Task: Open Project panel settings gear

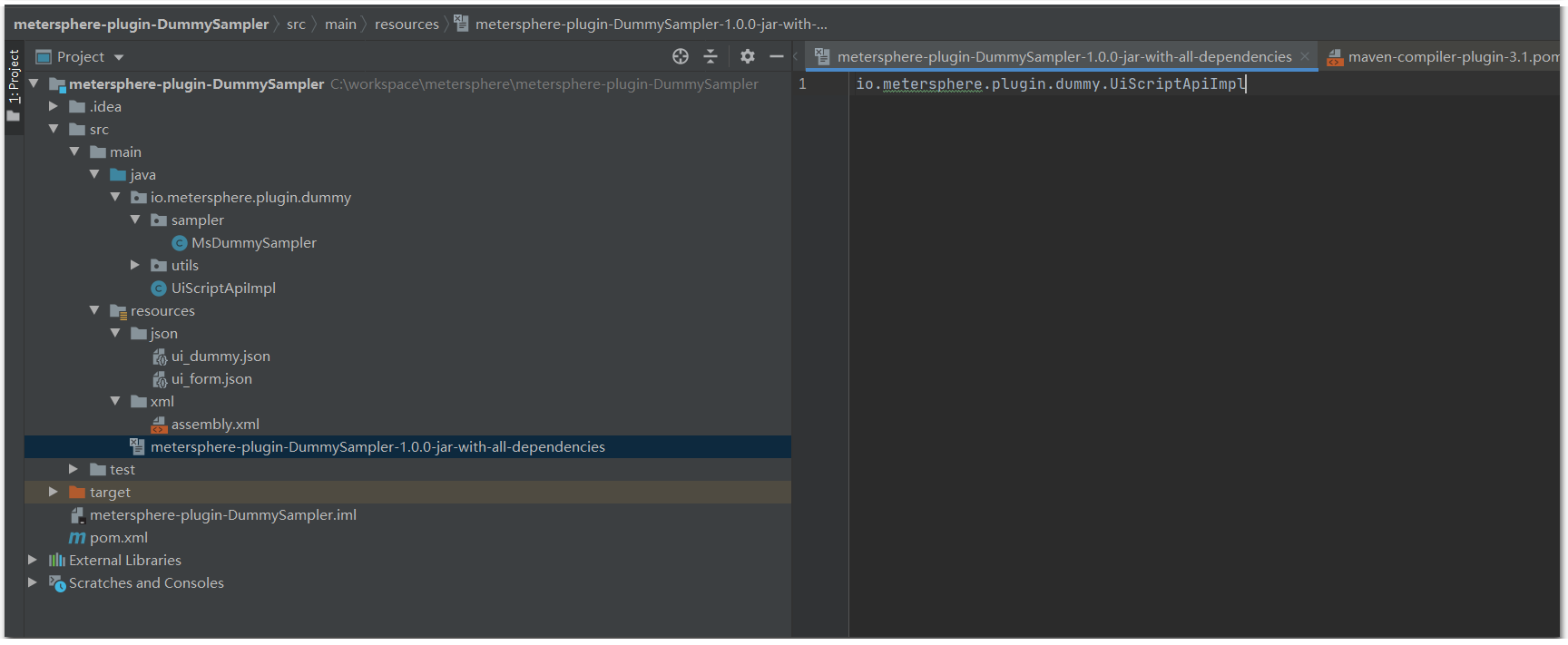Action: coord(748,56)
